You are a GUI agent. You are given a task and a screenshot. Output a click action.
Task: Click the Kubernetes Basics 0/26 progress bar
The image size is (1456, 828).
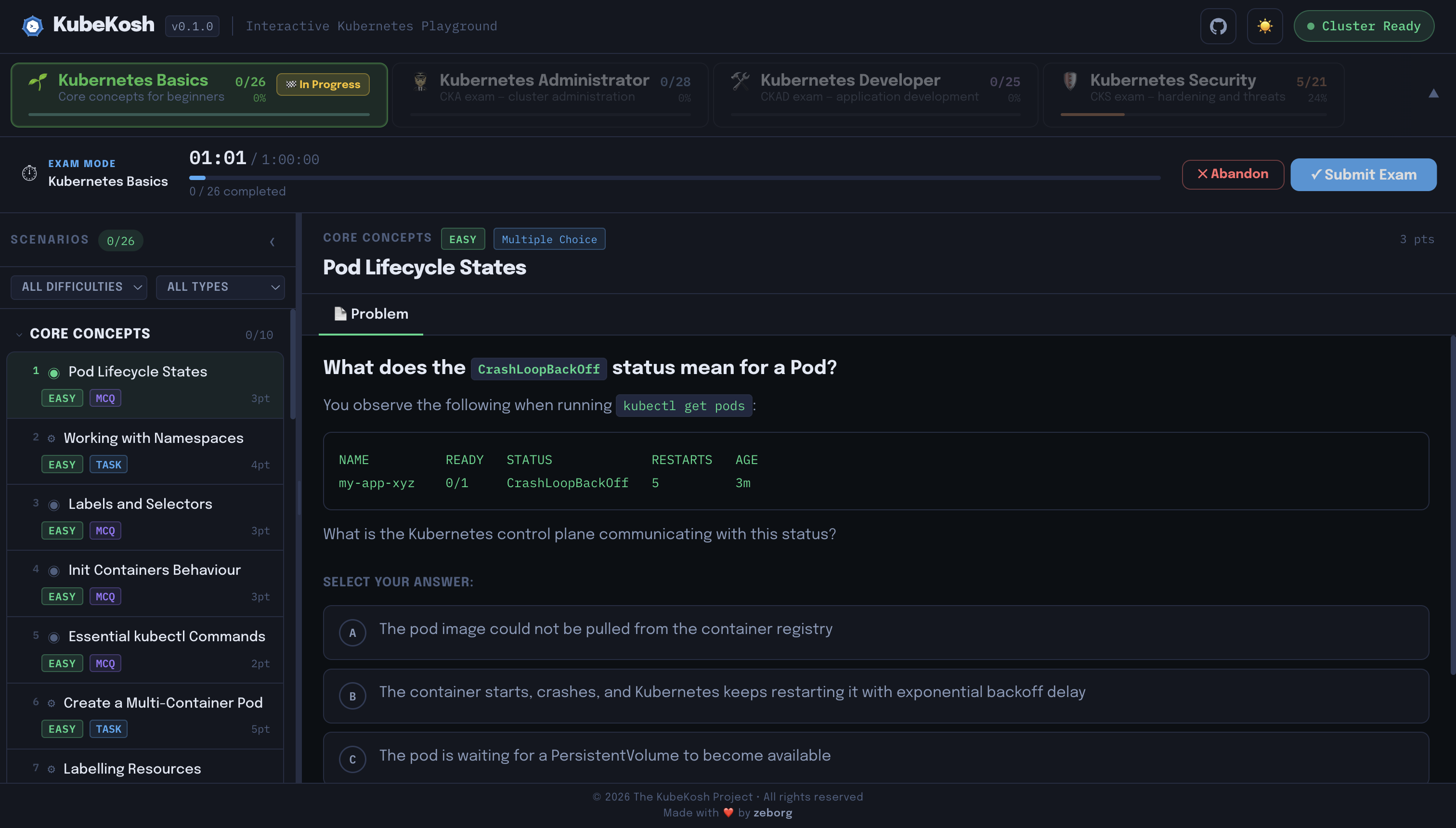pyautogui.click(x=199, y=114)
